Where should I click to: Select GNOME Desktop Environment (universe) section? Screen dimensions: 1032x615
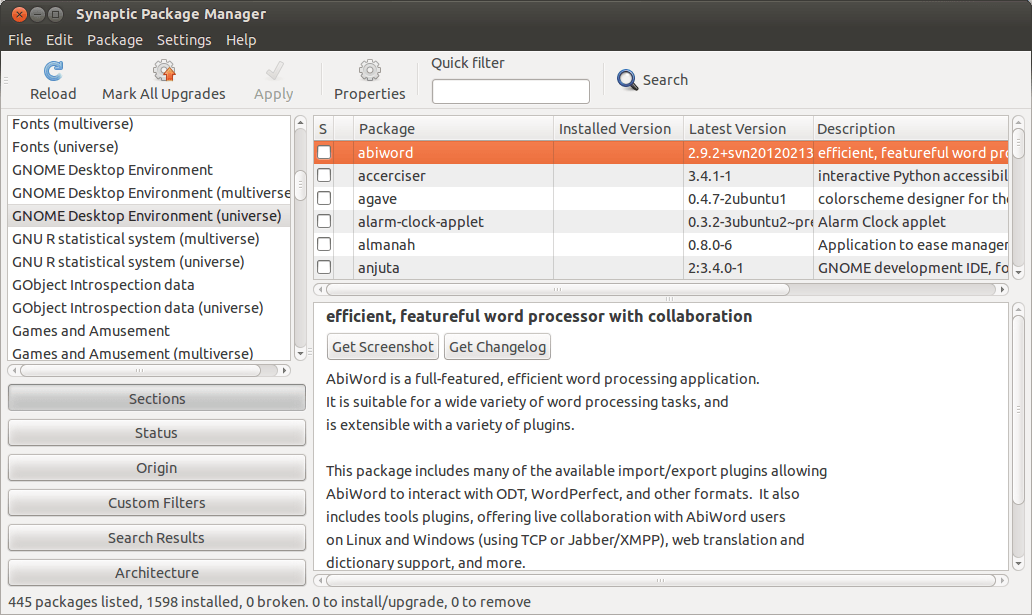(x=149, y=216)
